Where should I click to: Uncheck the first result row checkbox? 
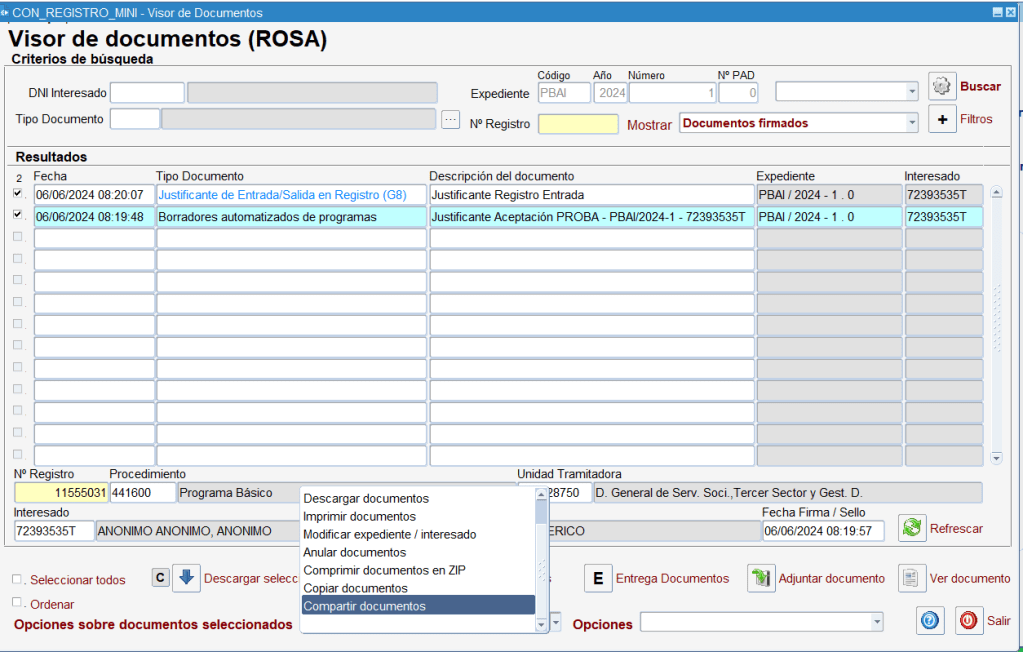[17, 193]
